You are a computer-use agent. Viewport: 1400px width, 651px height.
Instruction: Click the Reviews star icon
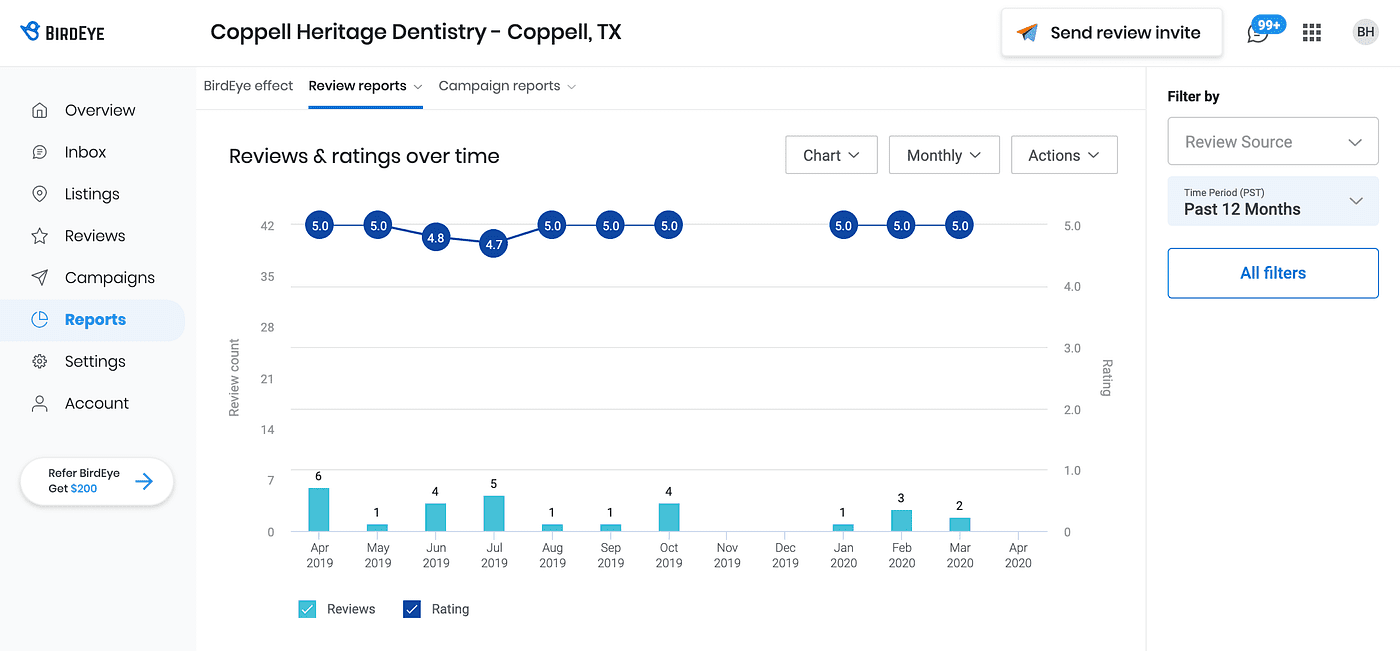click(40, 236)
